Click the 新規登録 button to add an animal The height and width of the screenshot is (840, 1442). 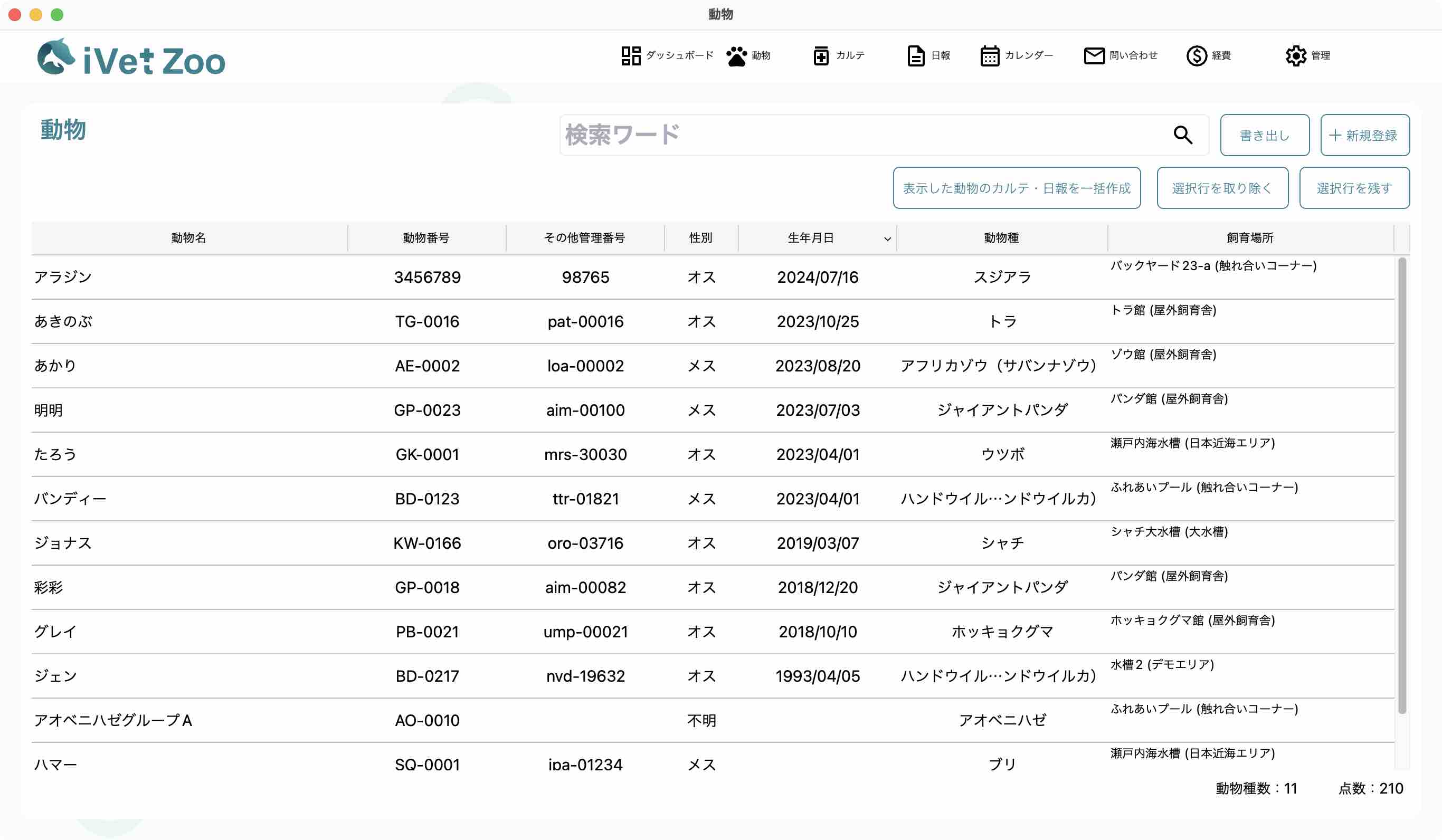click(1365, 135)
